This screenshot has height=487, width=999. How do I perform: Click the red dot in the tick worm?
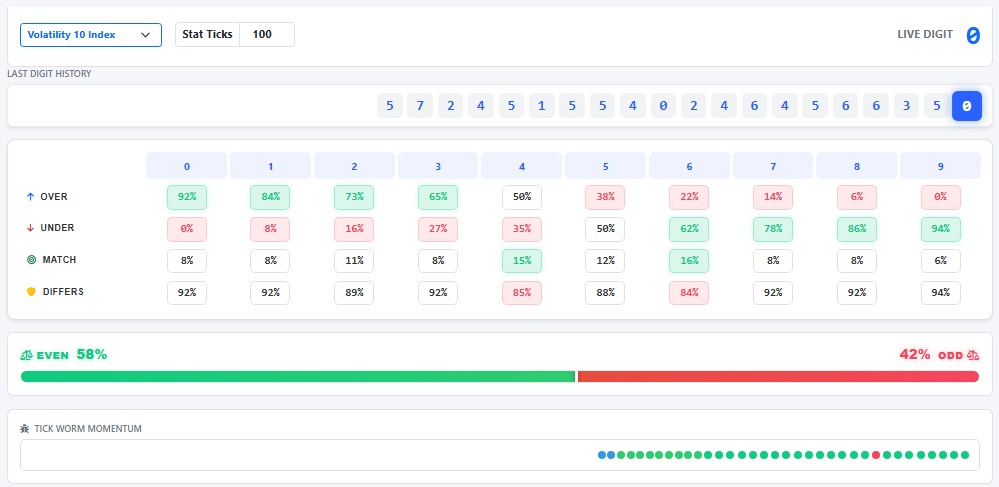876,455
